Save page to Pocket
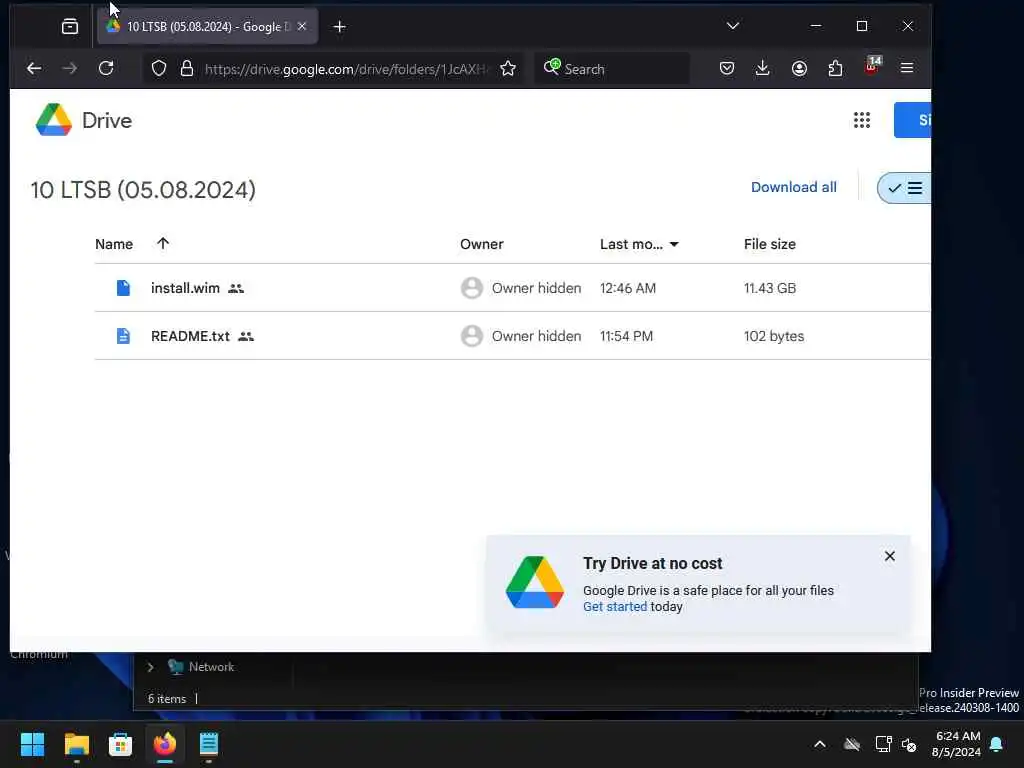1024x768 pixels. 727,69
